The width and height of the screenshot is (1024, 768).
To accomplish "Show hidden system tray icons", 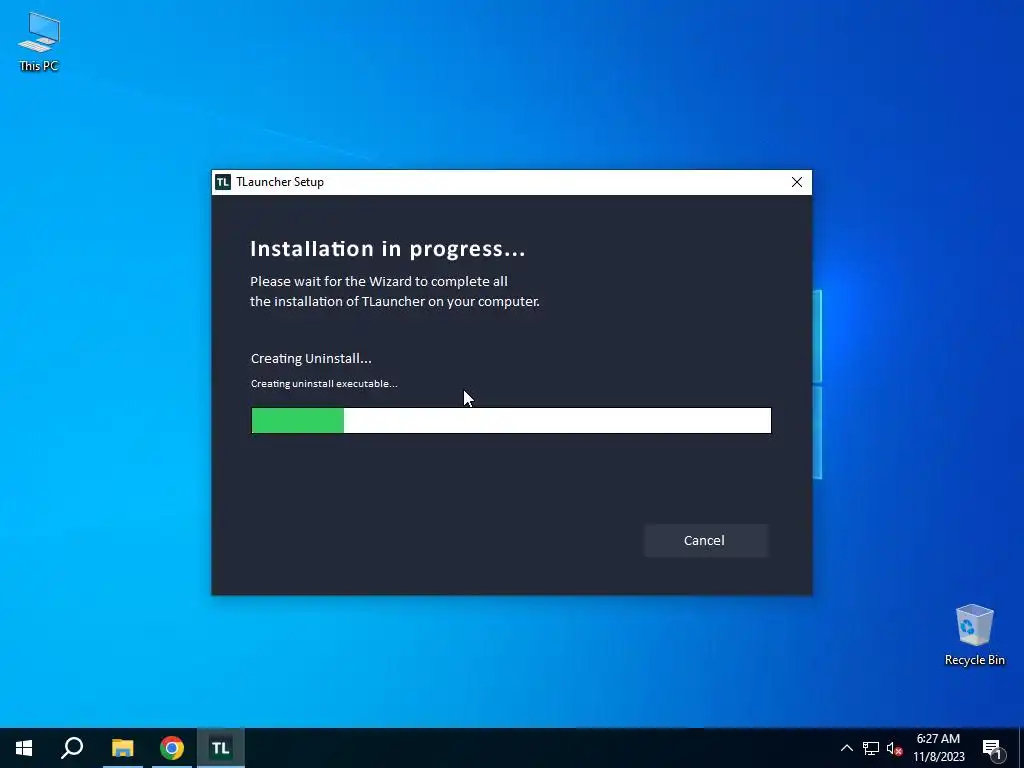I will coord(846,748).
